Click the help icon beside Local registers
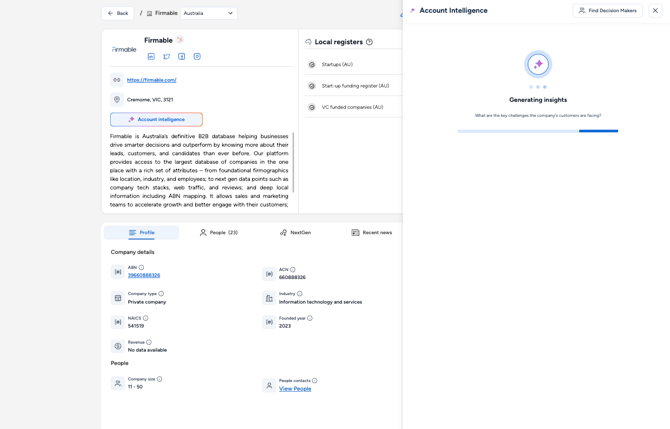This screenshot has width=670, height=429. point(369,42)
